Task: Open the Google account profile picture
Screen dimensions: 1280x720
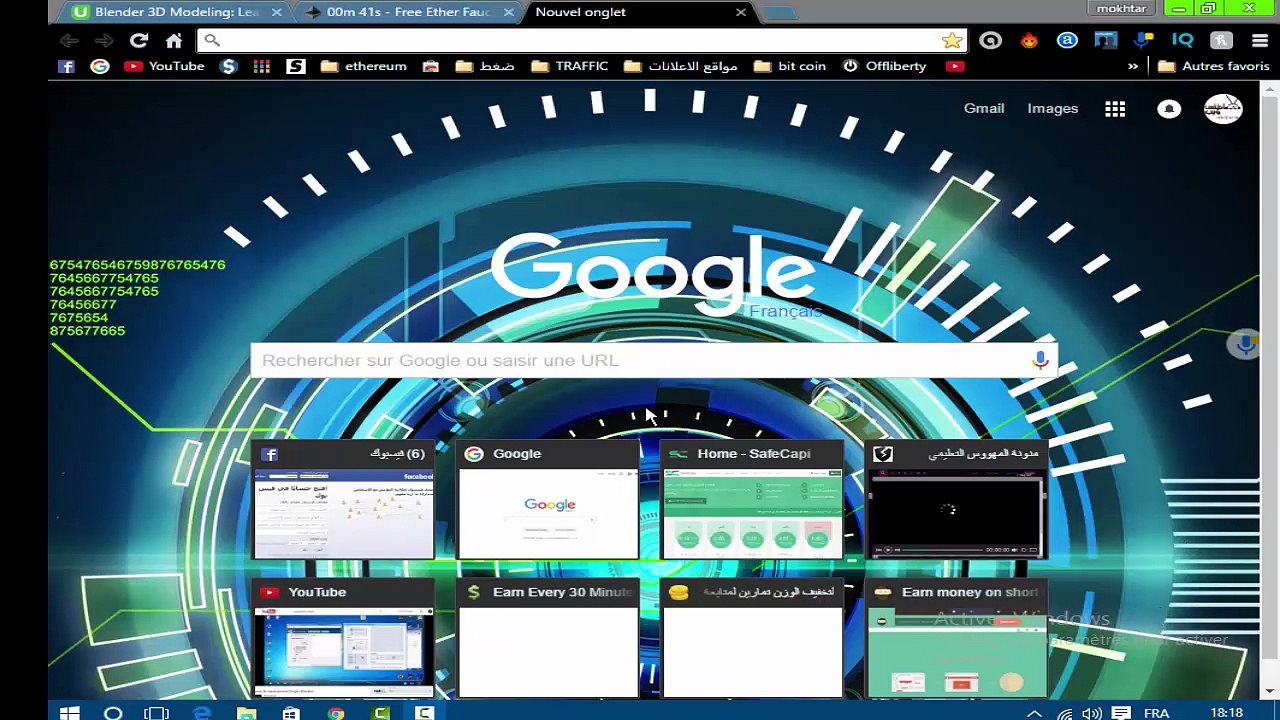Action: click(1223, 109)
